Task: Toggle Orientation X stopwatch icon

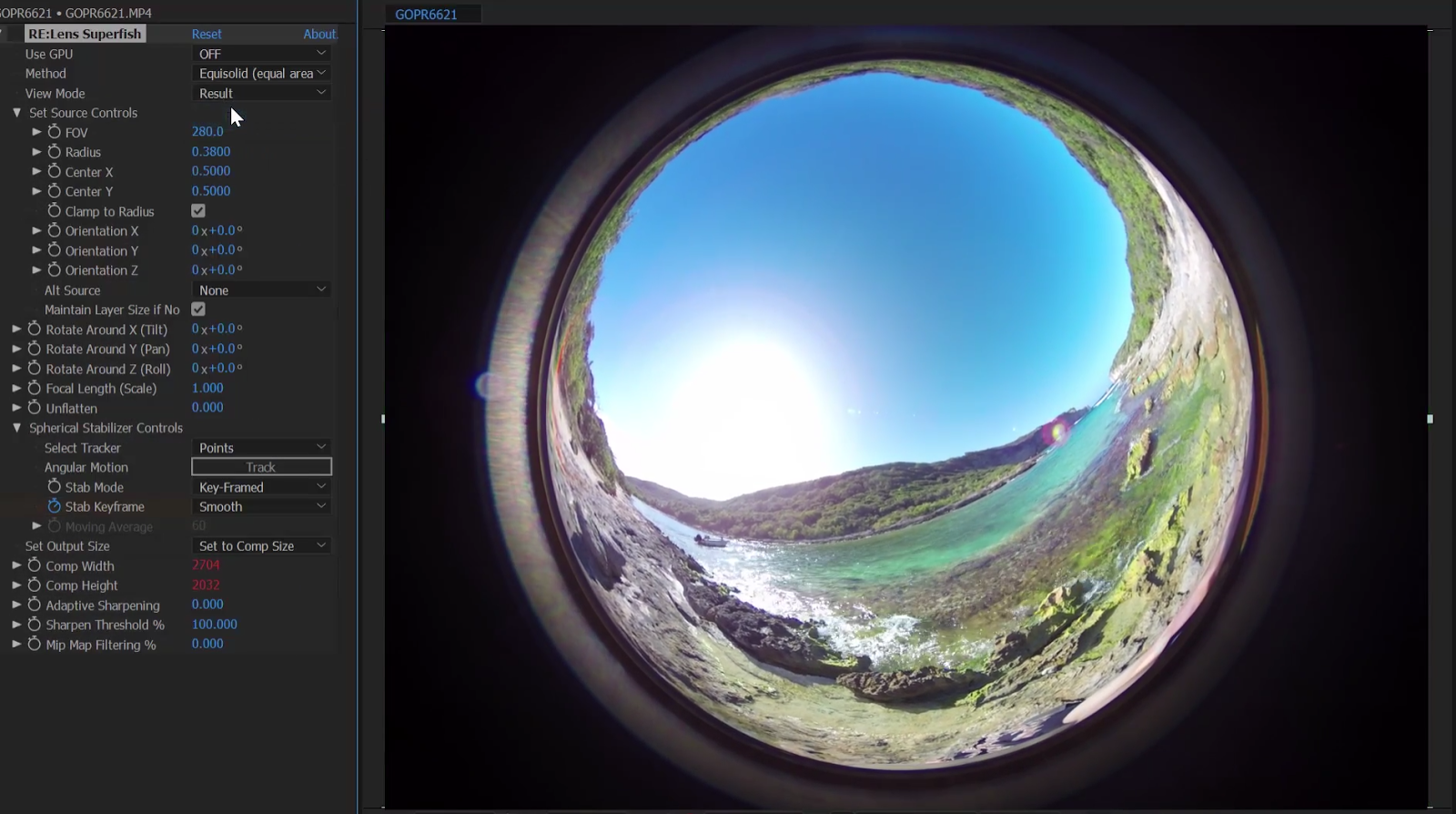Action: (55, 230)
